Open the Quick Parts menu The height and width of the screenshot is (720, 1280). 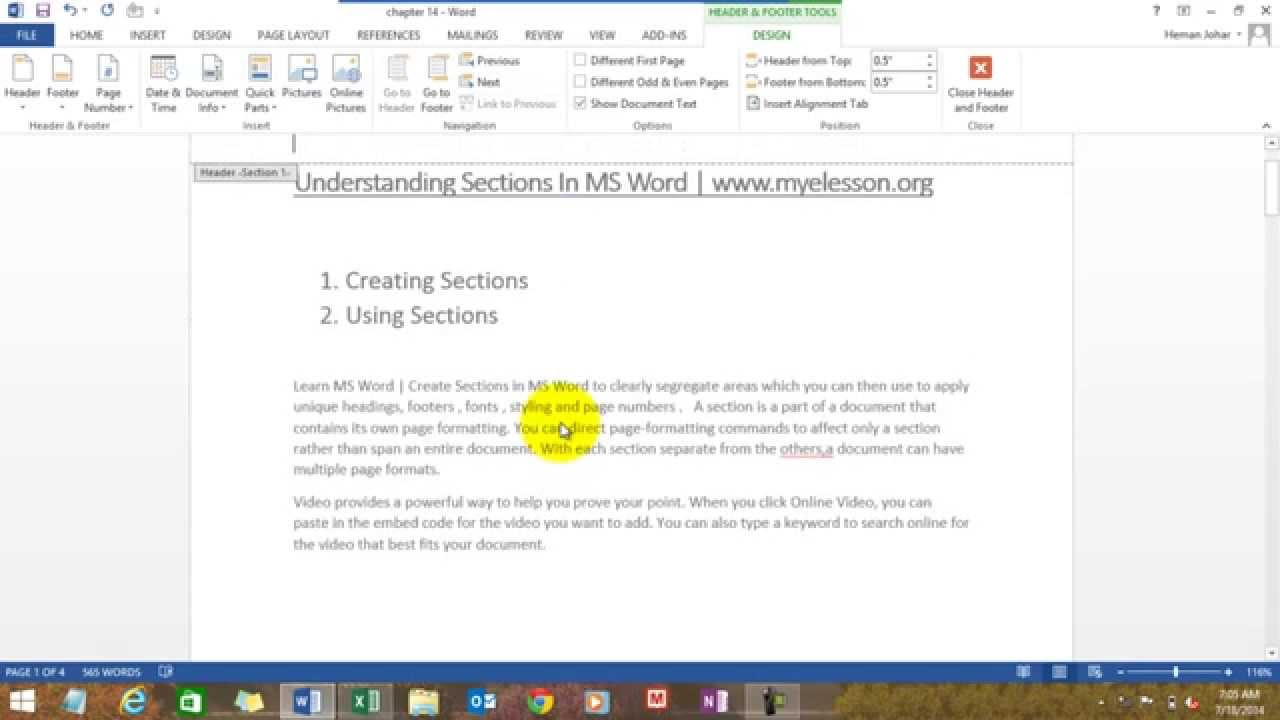point(259,84)
